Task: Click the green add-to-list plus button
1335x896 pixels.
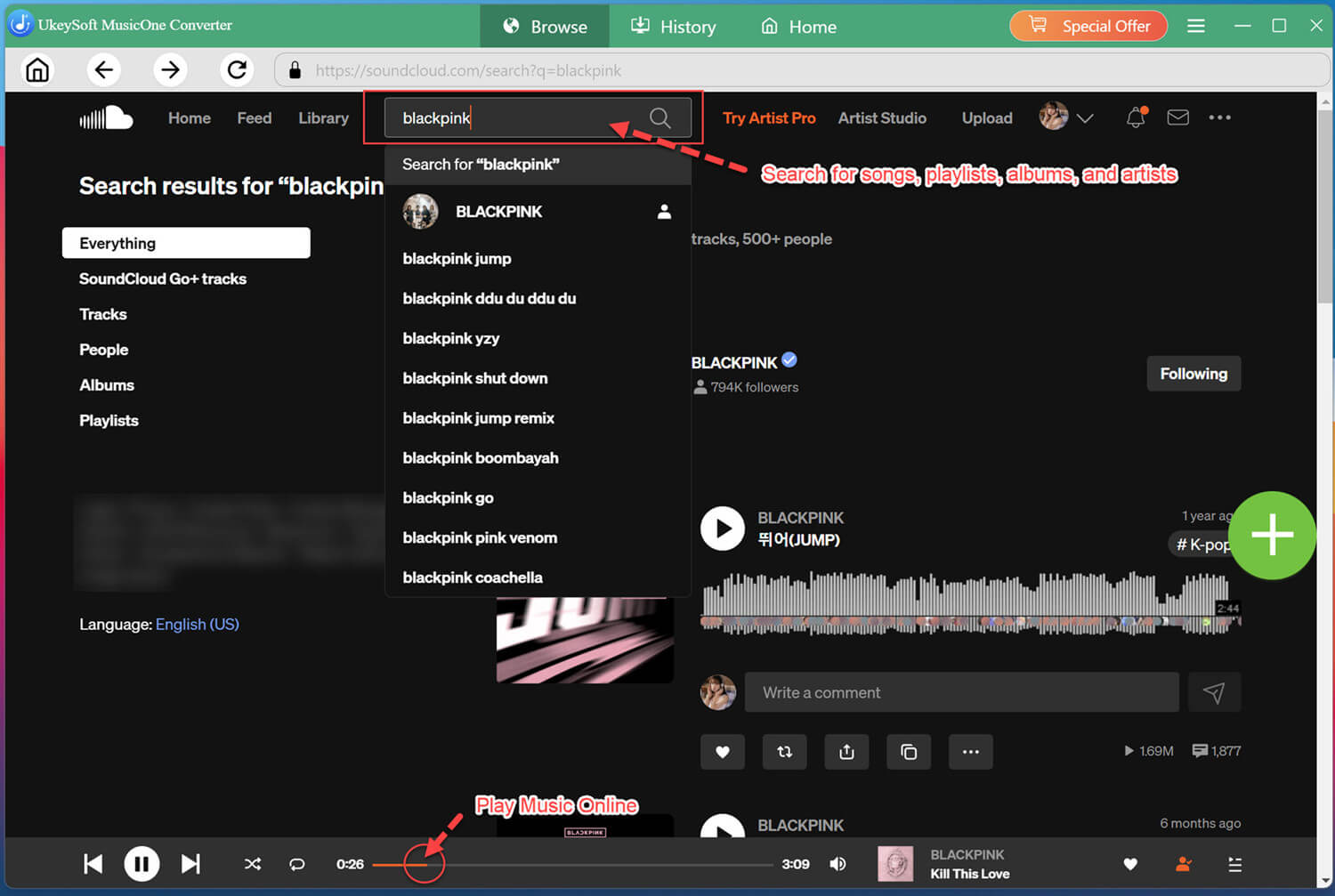Action: click(x=1273, y=535)
